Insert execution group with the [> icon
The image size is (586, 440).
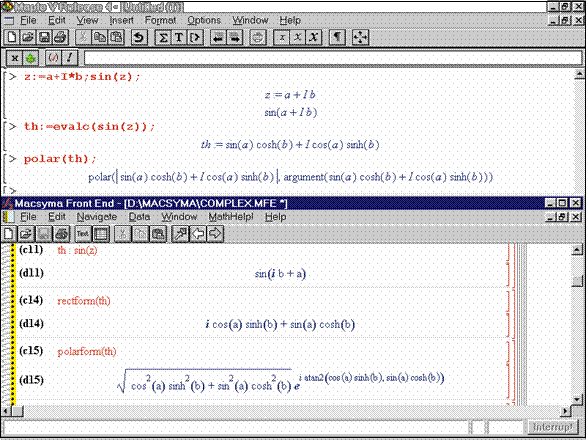pos(195,37)
